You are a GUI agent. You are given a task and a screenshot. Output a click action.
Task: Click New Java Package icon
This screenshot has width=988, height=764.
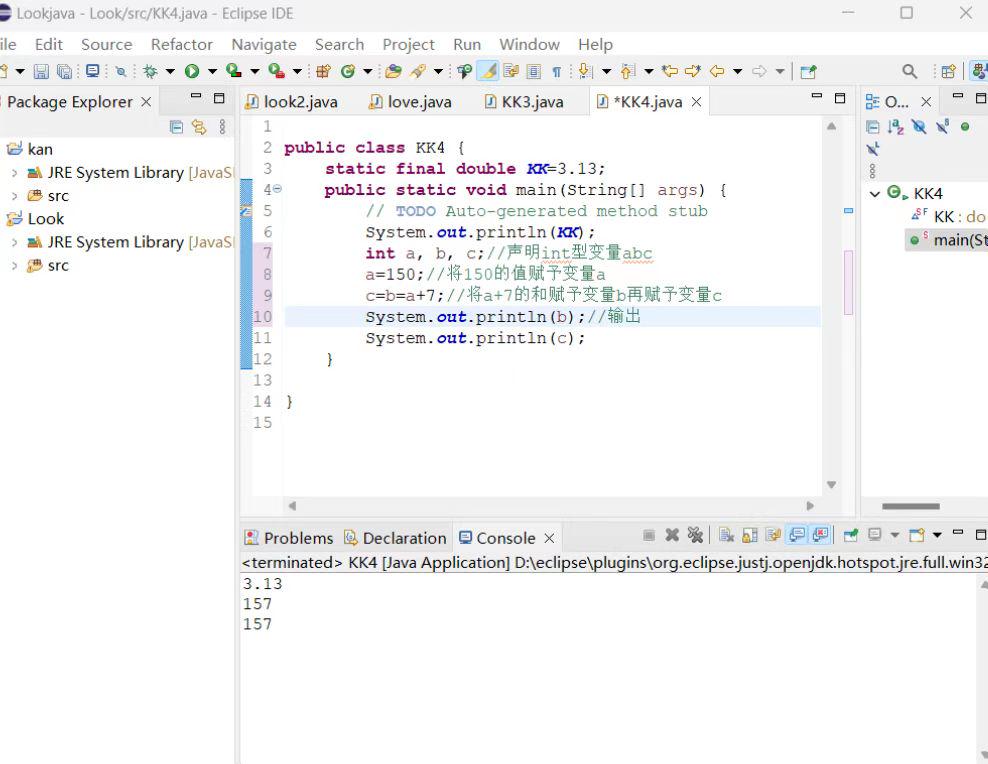323,71
